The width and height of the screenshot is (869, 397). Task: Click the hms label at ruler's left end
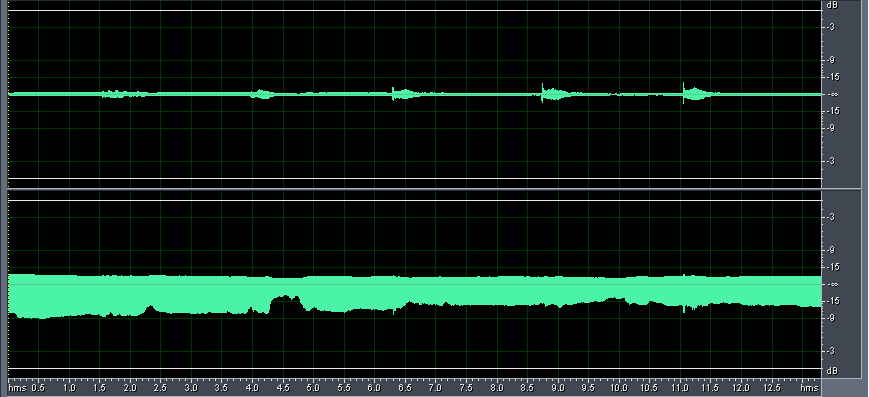coord(17,388)
